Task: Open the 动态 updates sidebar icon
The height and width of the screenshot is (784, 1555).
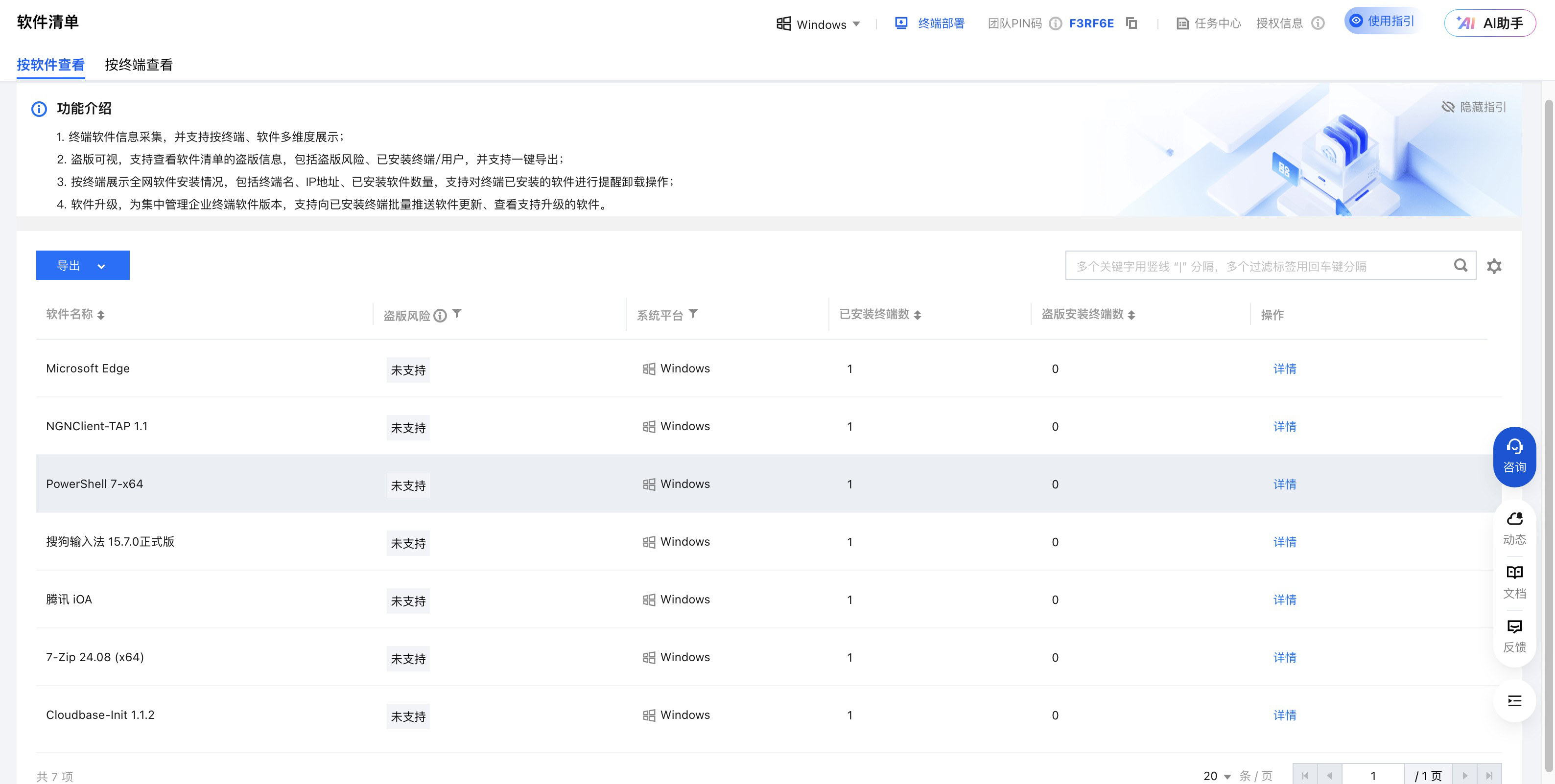Action: click(x=1514, y=528)
